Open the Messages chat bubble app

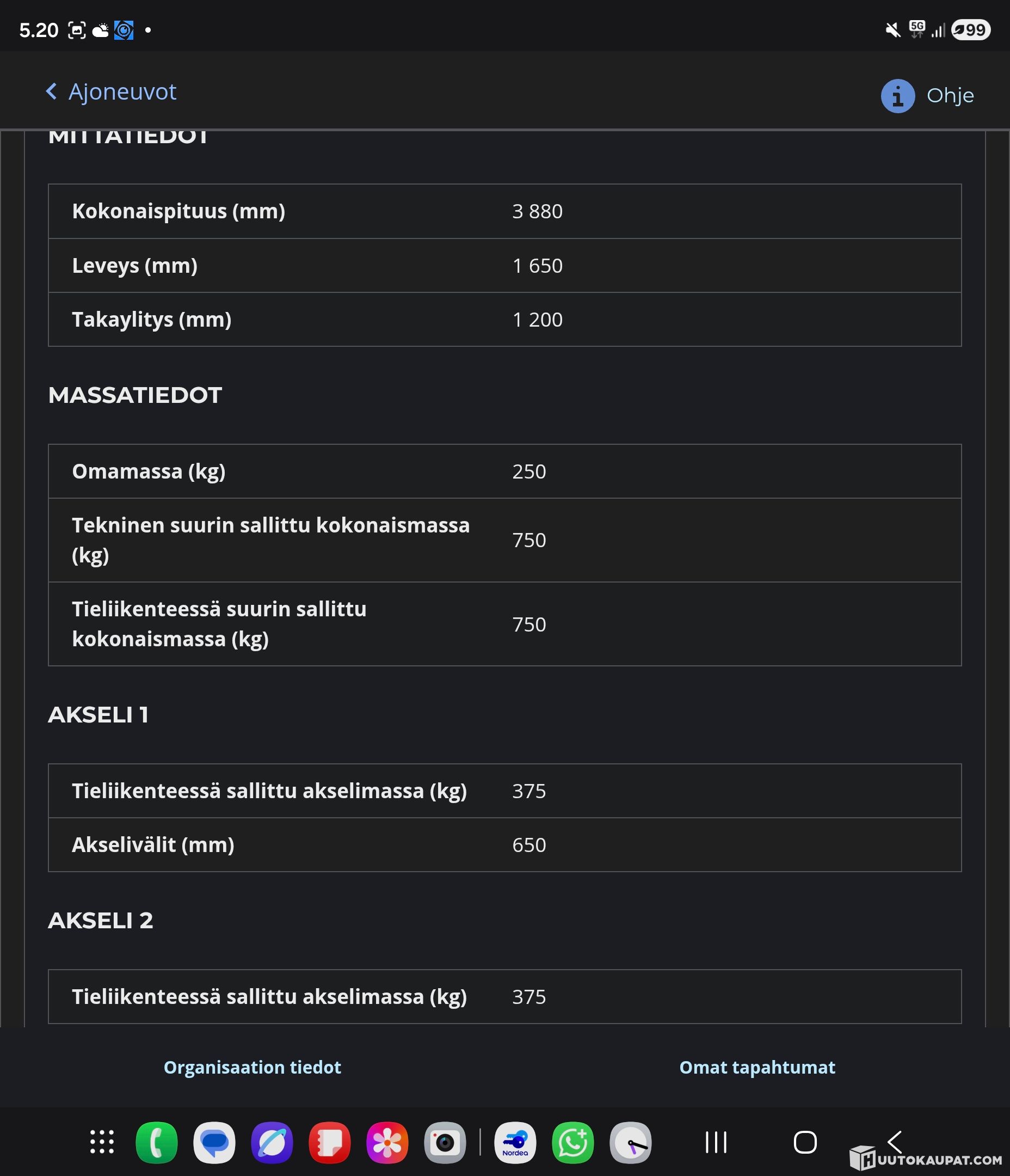point(214,1142)
